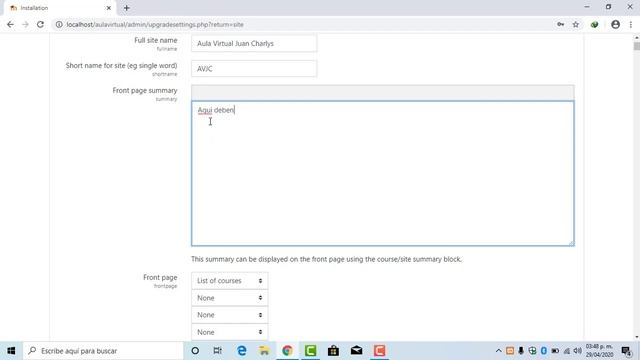Switch to Chrome in the taskbar
This screenshot has height=360, width=640.
pos(287,351)
